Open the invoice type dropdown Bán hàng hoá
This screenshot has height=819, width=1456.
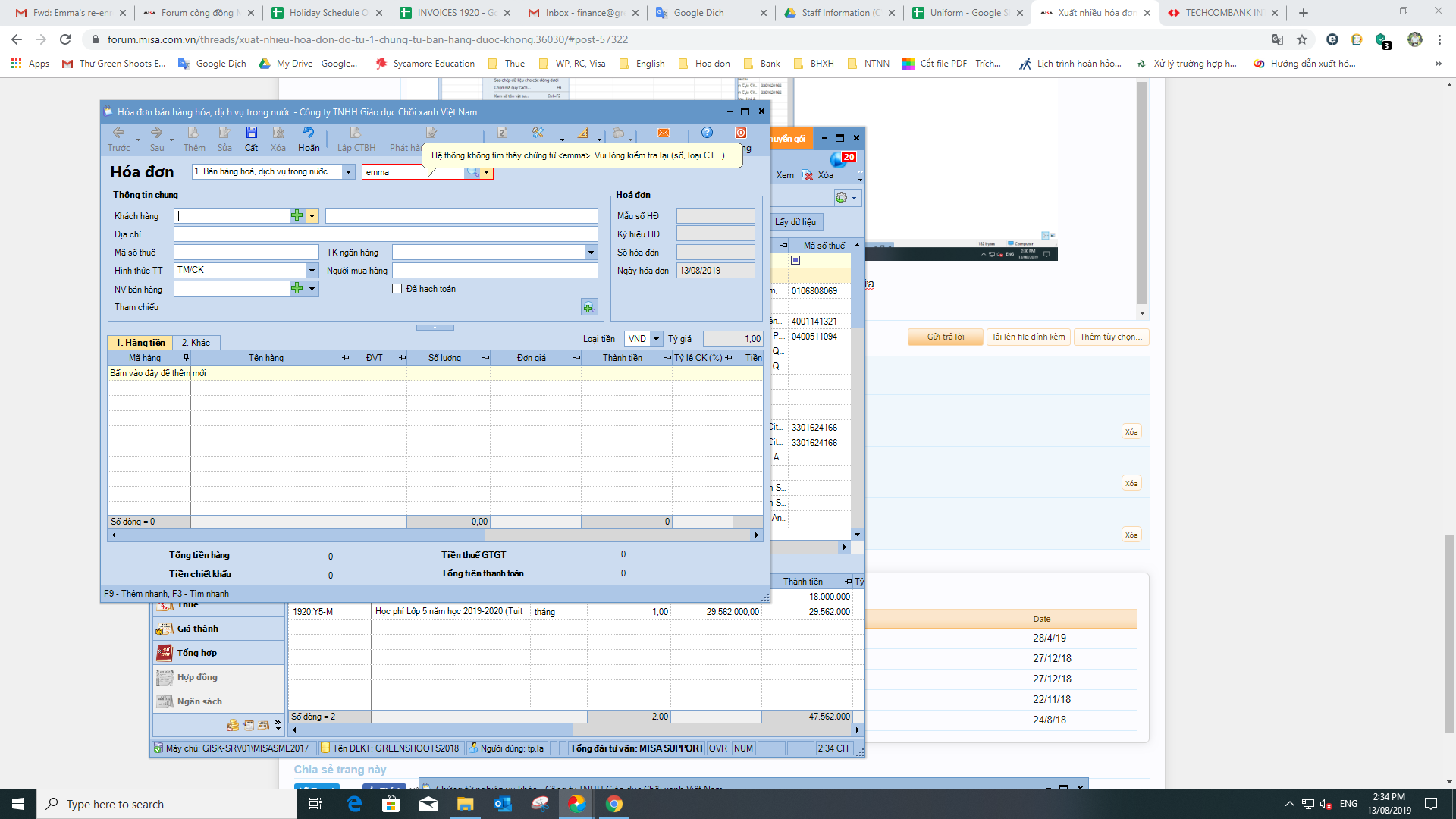point(349,172)
